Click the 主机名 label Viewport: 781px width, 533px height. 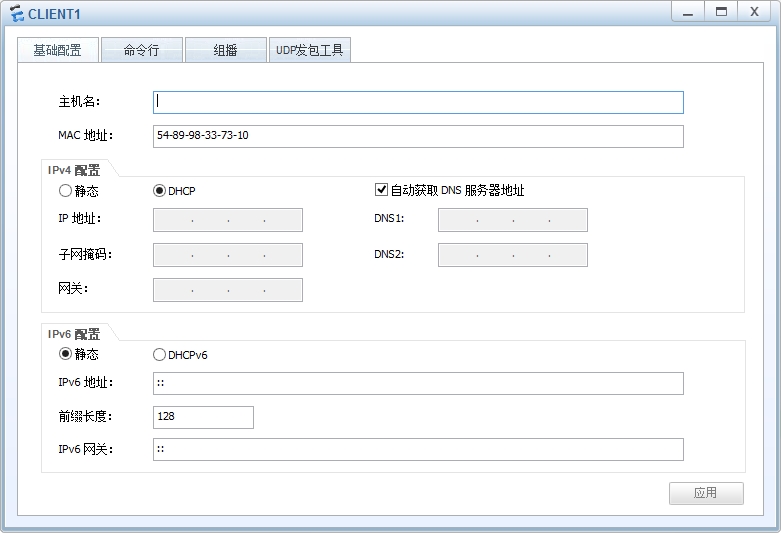(79, 102)
